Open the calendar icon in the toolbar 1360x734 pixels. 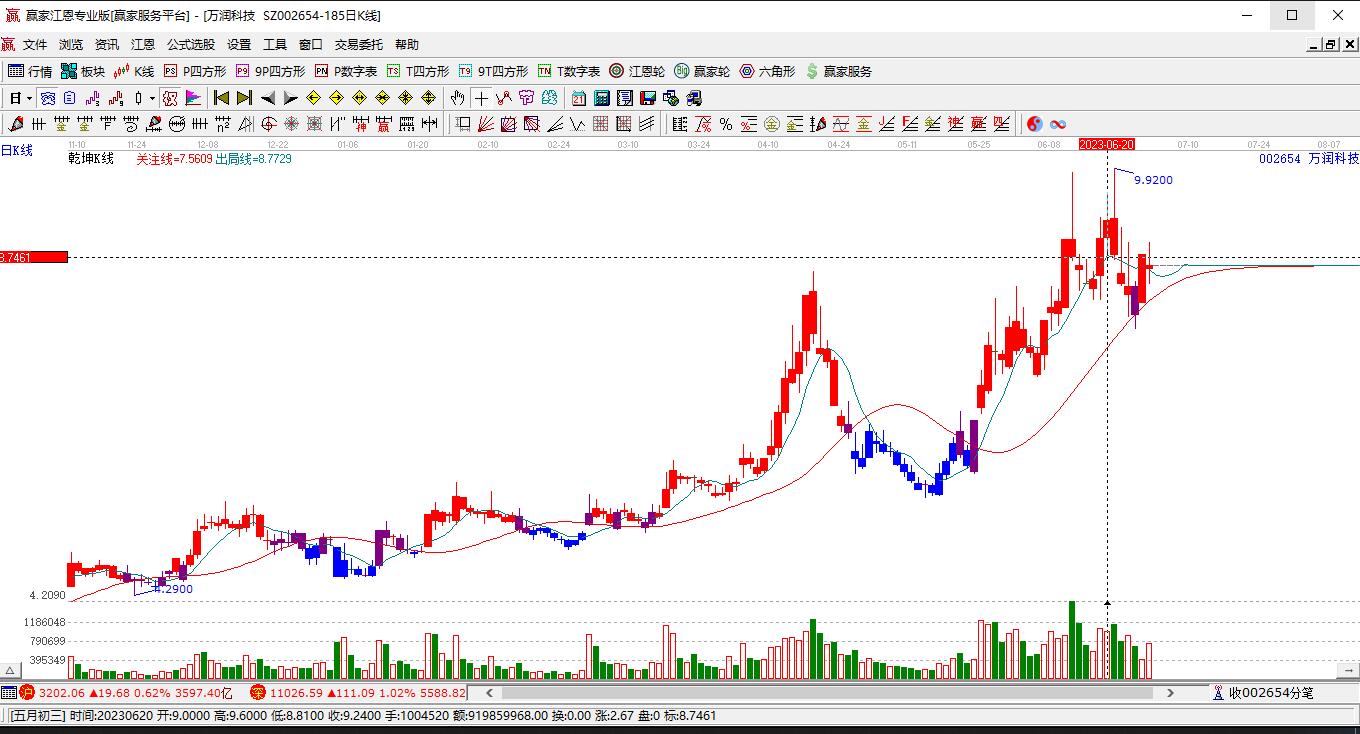[579, 97]
